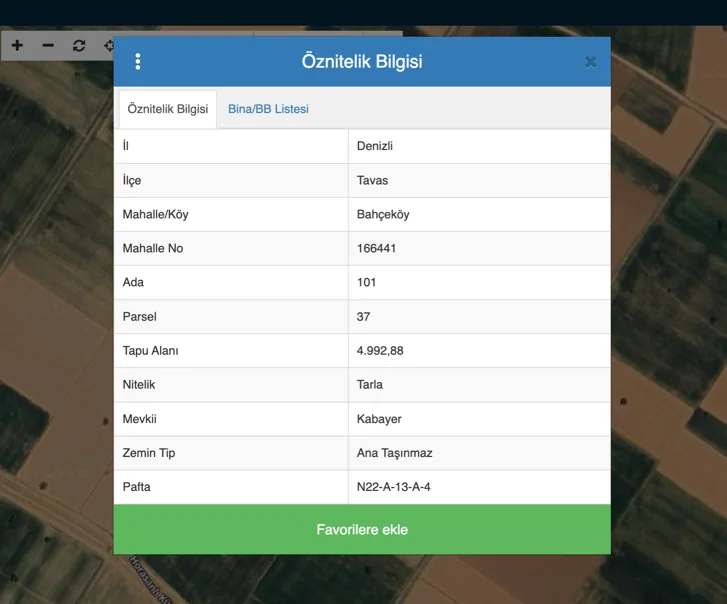Click the crosshair locate icon
The image size is (727, 604).
(x=108, y=46)
